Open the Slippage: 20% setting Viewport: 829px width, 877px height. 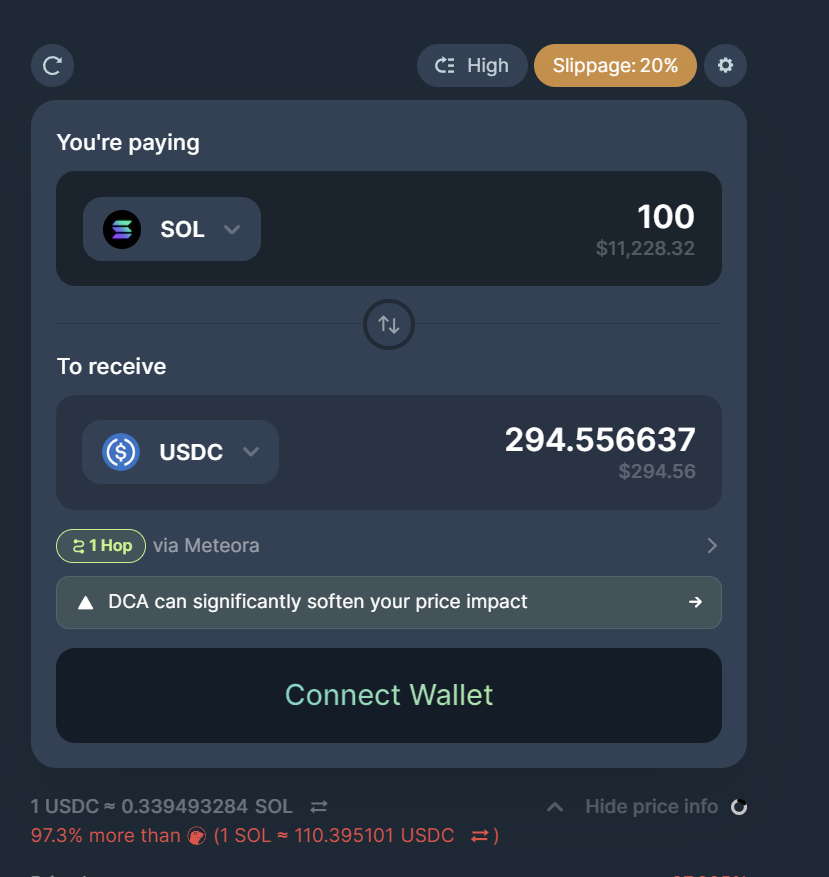(615, 66)
